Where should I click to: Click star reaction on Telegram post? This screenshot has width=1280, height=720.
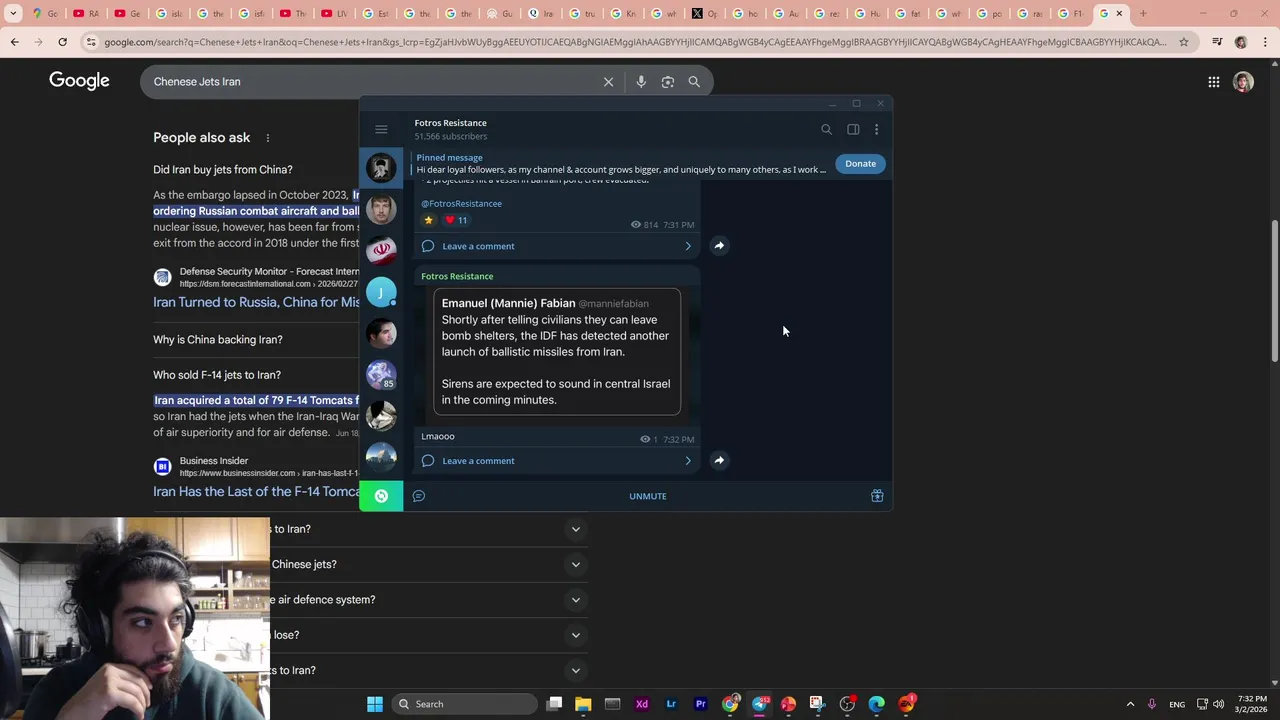pyautogui.click(x=429, y=220)
